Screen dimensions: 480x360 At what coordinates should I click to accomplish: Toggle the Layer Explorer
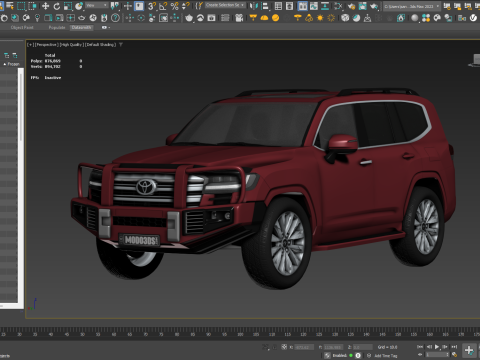click(x=290, y=6)
